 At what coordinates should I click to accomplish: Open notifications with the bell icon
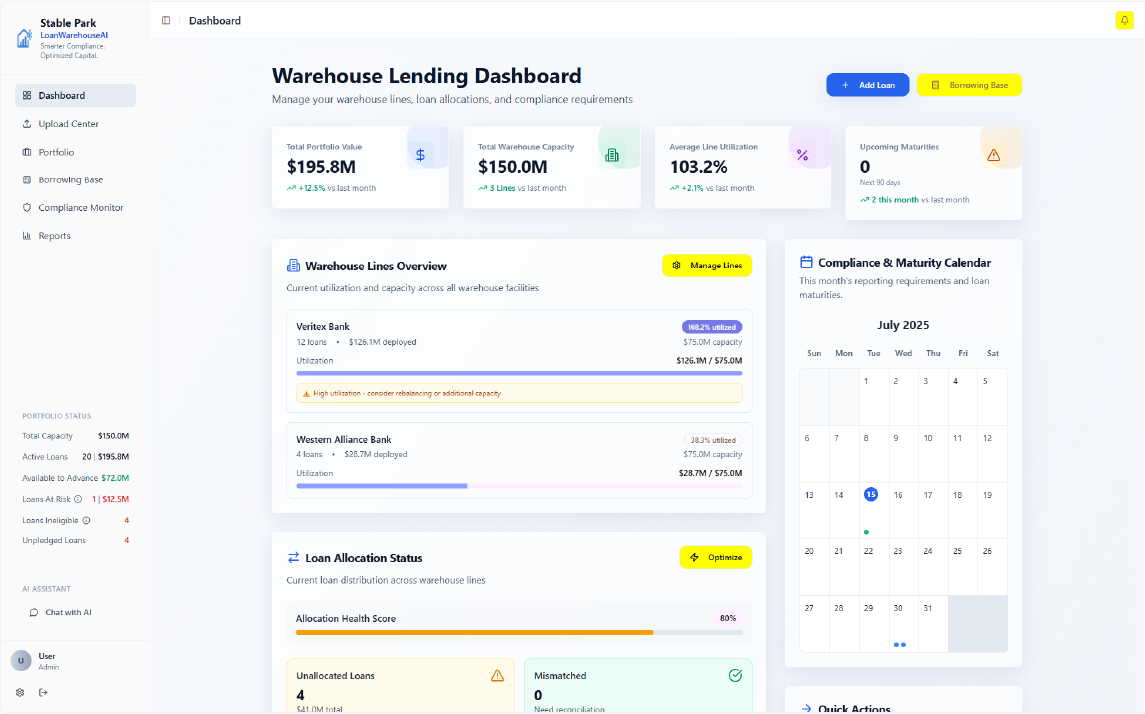point(1124,20)
